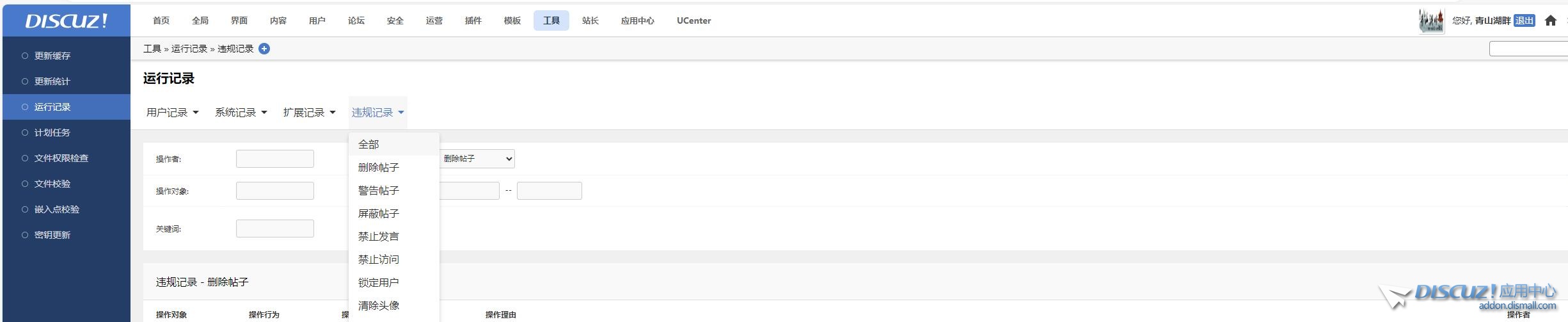Expand the 扩展记录 dropdown
The width and height of the screenshot is (1568, 322).
click(x=310, y=113)
